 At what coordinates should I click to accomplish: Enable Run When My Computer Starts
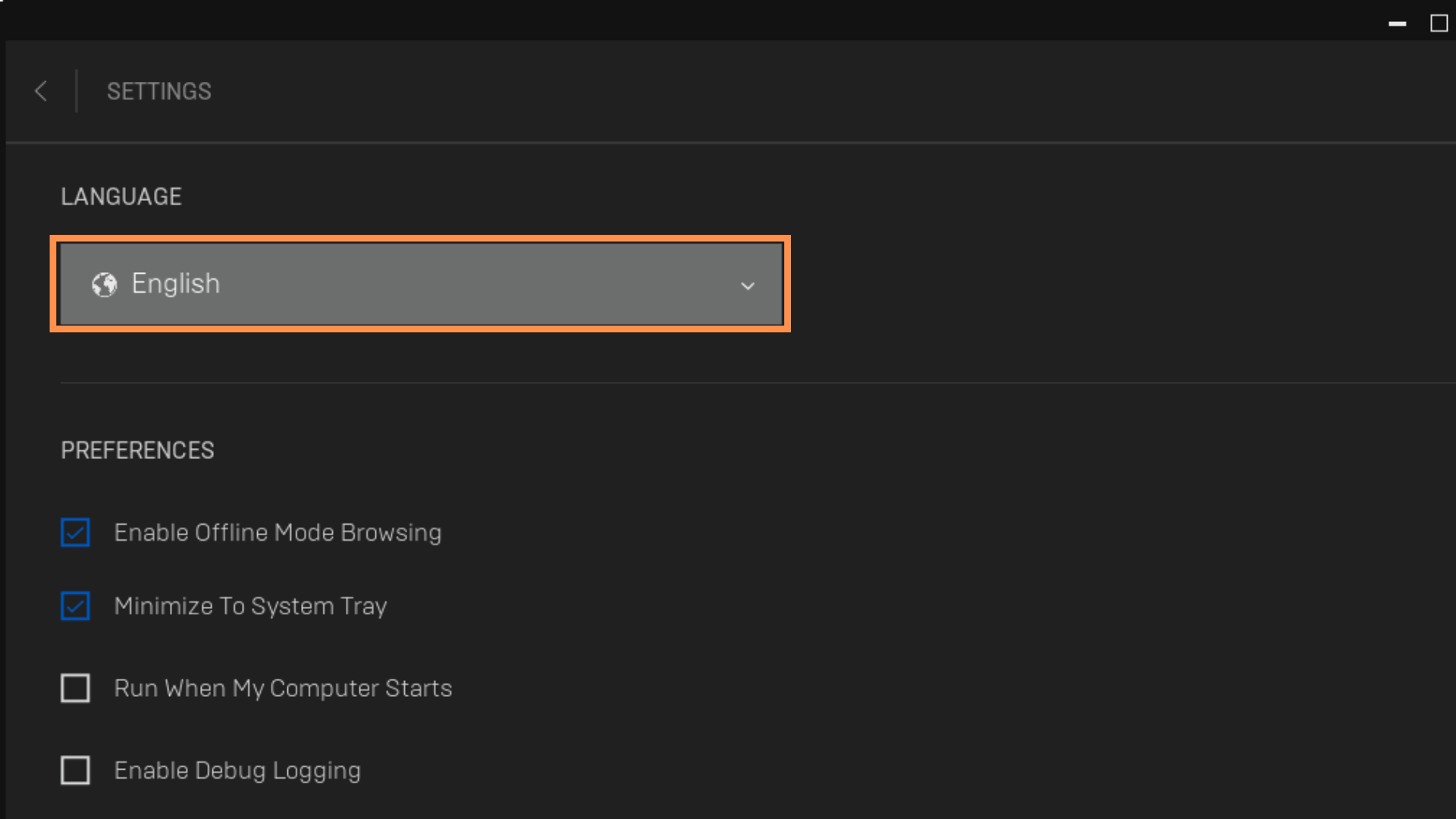(75, 688)
